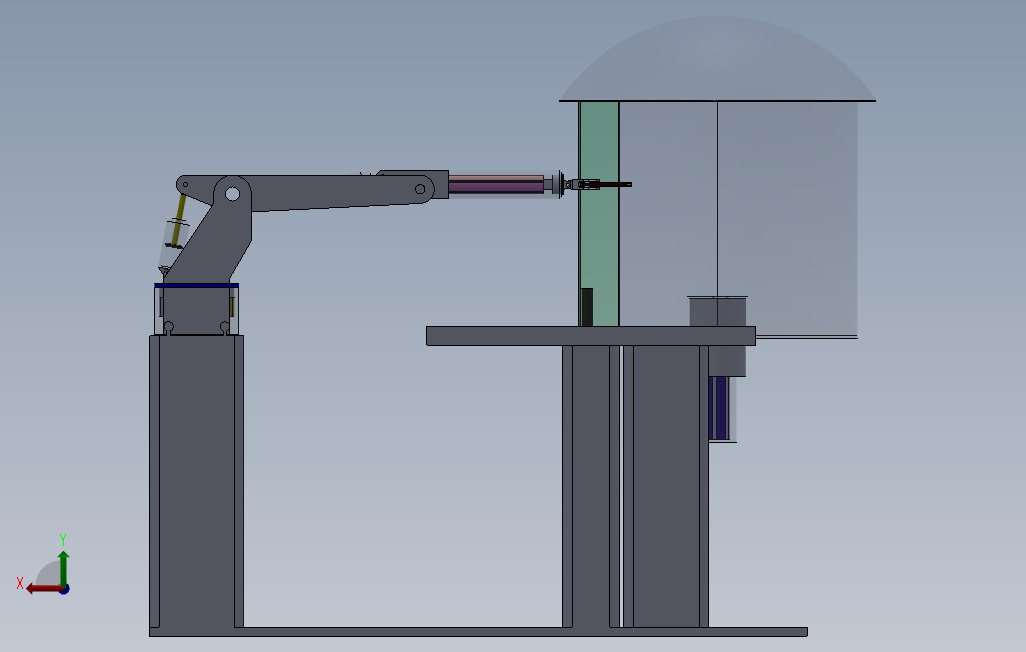Viewport: 1026px width, 652px height.
Task: Select the tall robot pedestal column
Action: coord(196,481)
